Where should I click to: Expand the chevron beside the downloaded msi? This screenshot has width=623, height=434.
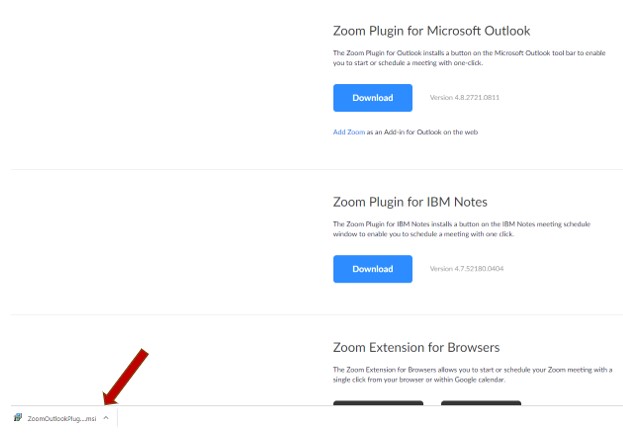click(x=106, y=418)
